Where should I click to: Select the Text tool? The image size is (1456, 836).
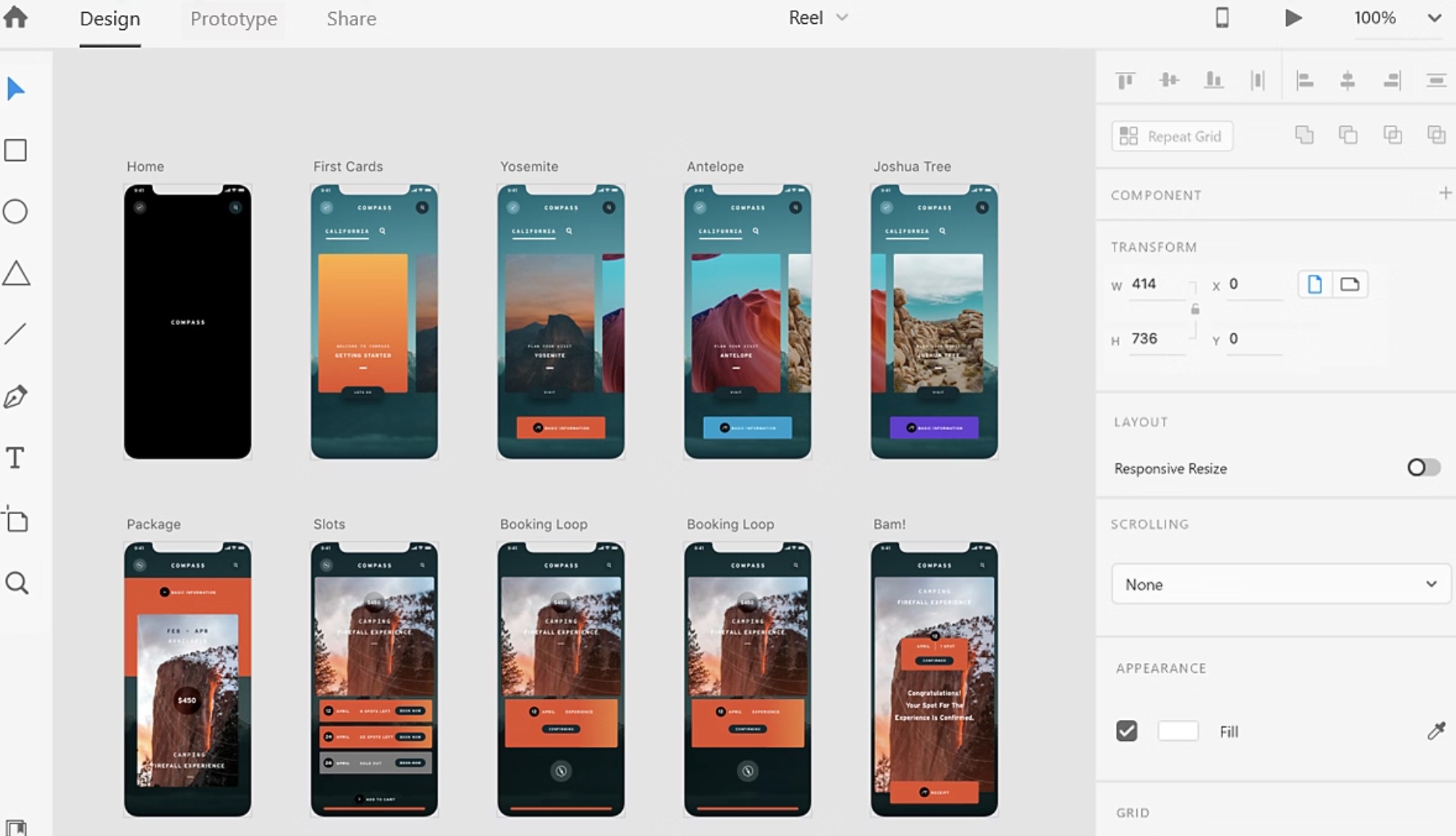pyautogui.click(x=16, y=458)
